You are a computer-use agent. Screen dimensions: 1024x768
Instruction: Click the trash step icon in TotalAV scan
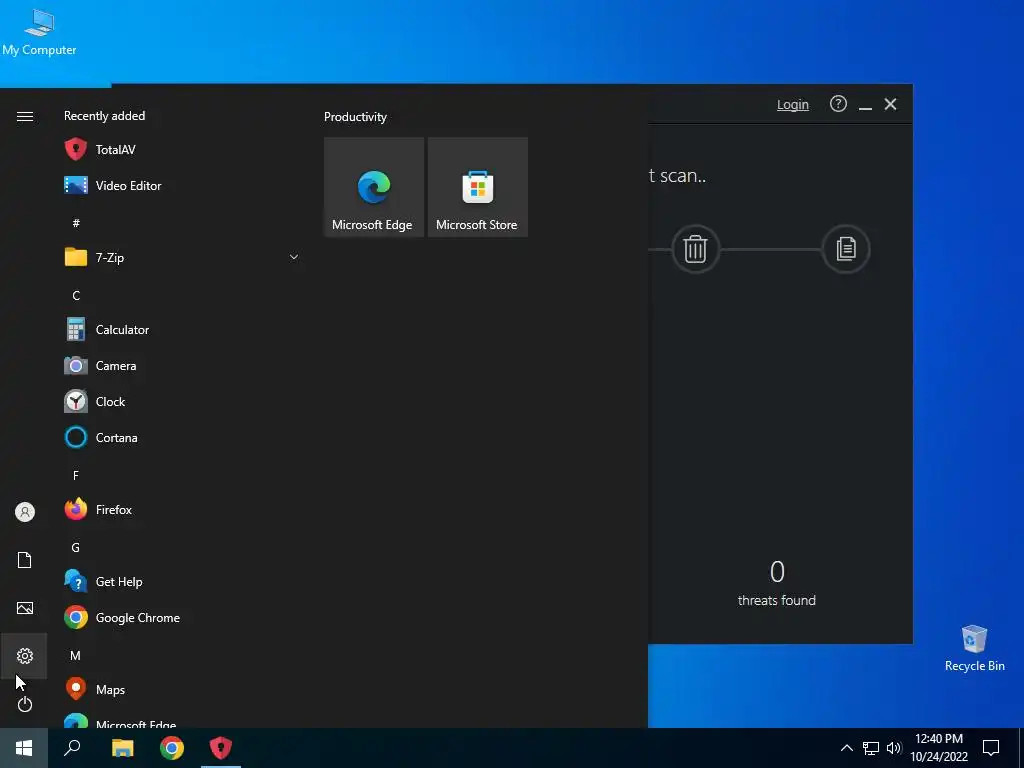pyautogui.click(x=696, y=249)
